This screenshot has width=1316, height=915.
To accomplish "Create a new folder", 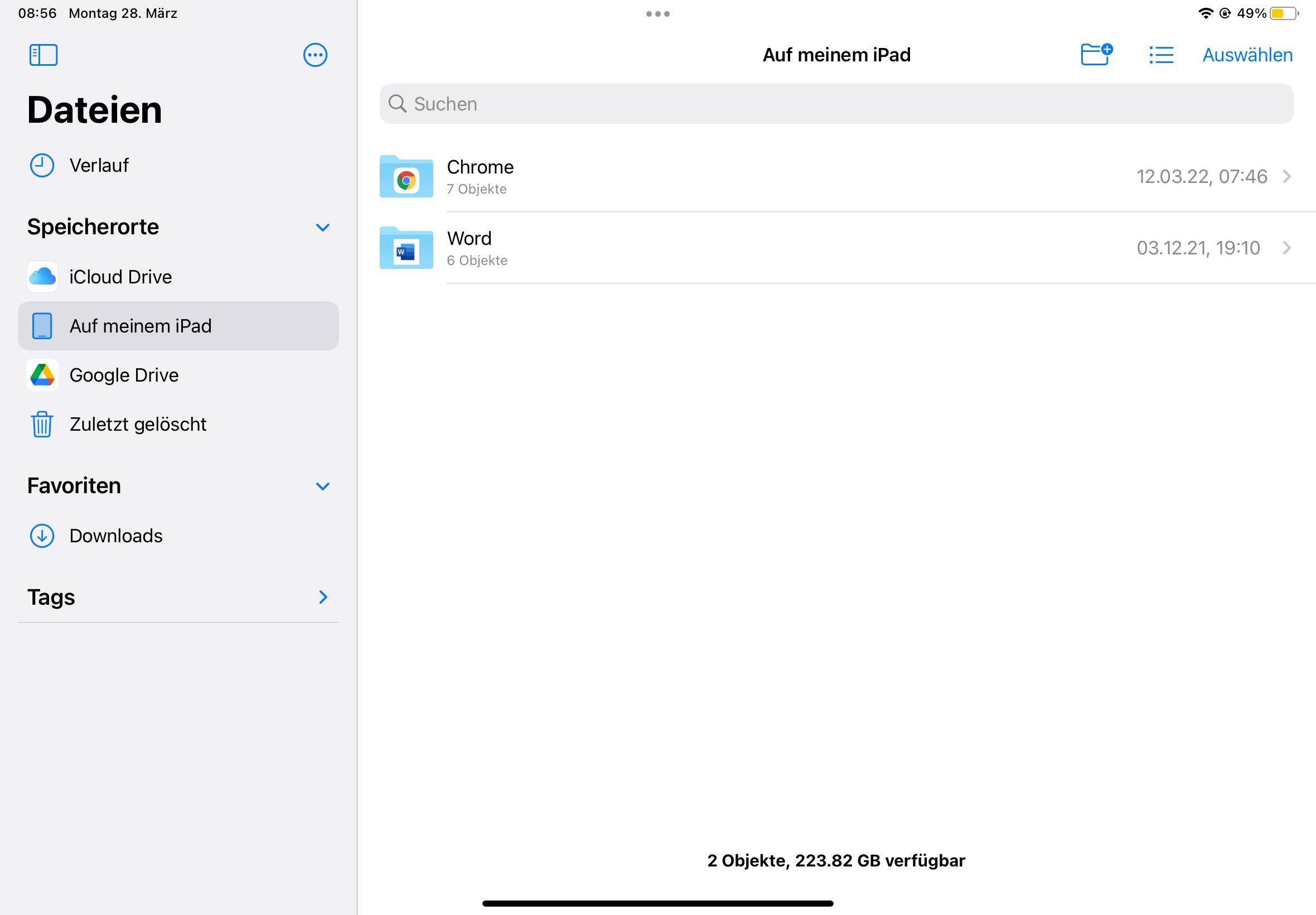I will coord(1096,55).
